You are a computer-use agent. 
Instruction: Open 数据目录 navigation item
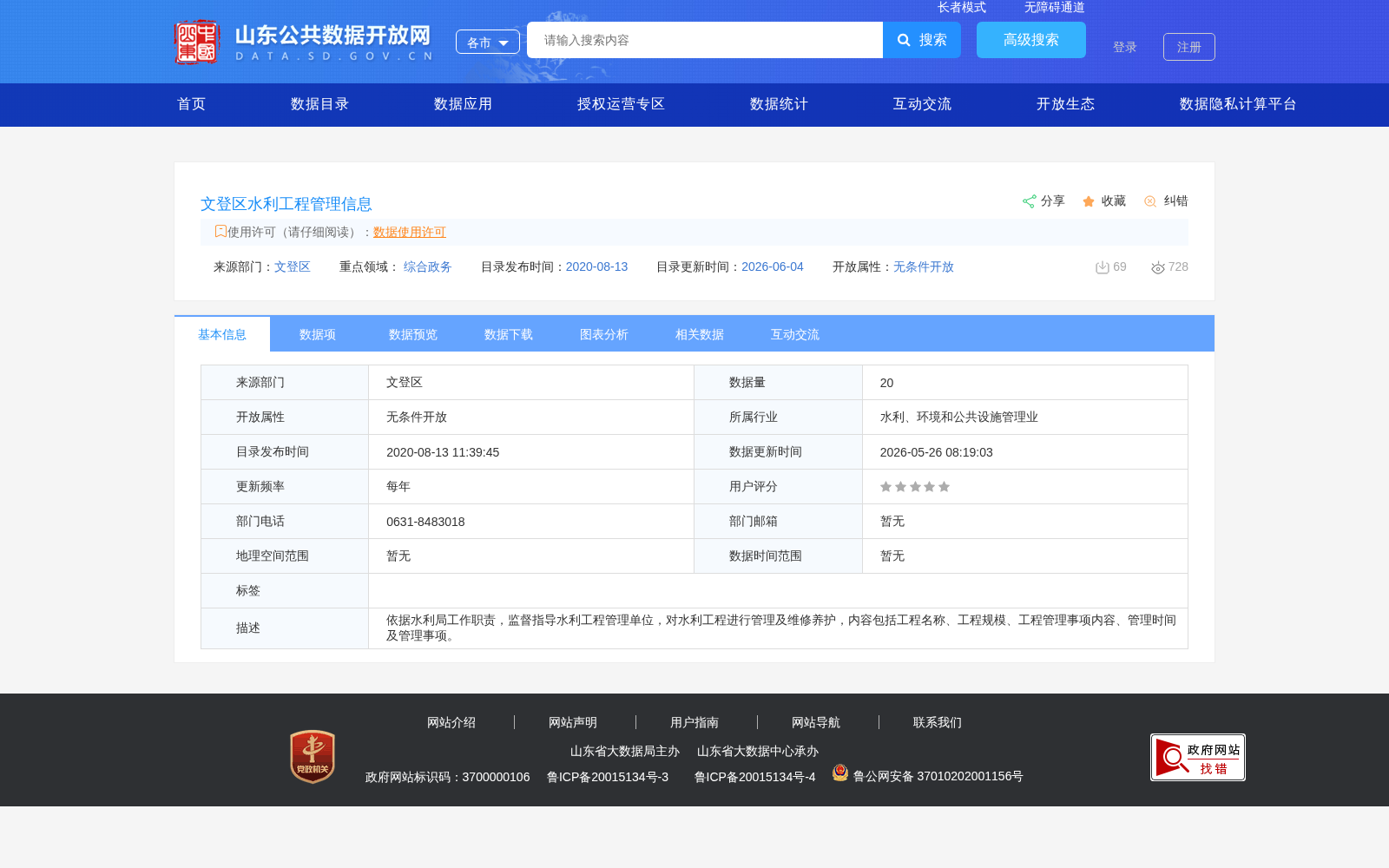(x=319, y=104)
